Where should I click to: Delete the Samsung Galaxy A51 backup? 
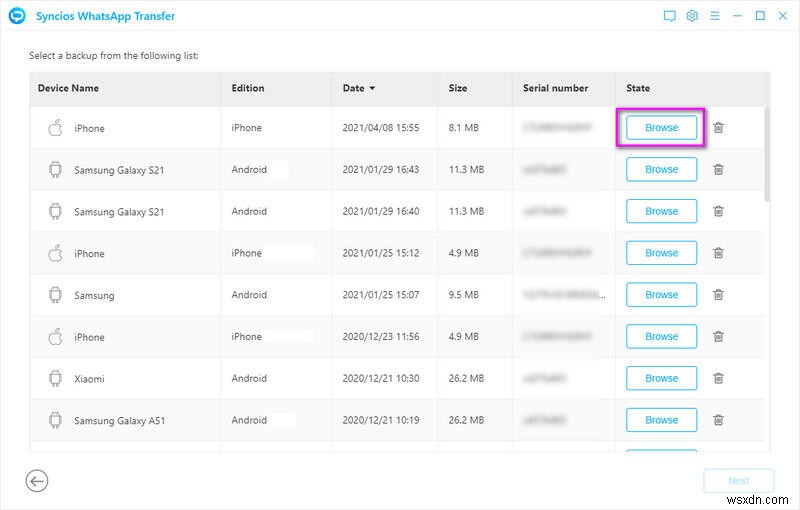(718, 420)
